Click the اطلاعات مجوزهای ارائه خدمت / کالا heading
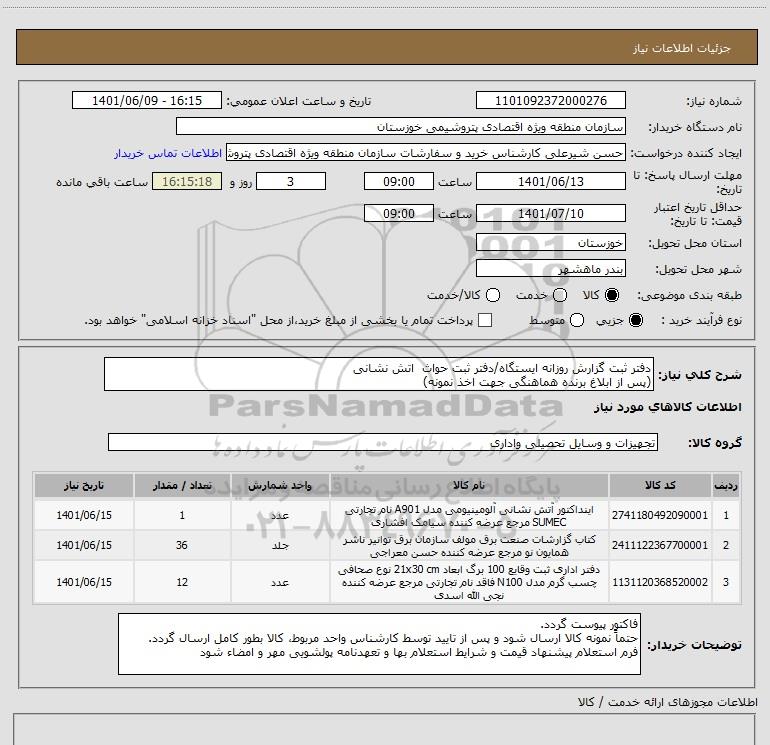The width and height of the screenshot is (770, 745). [668, 702]
